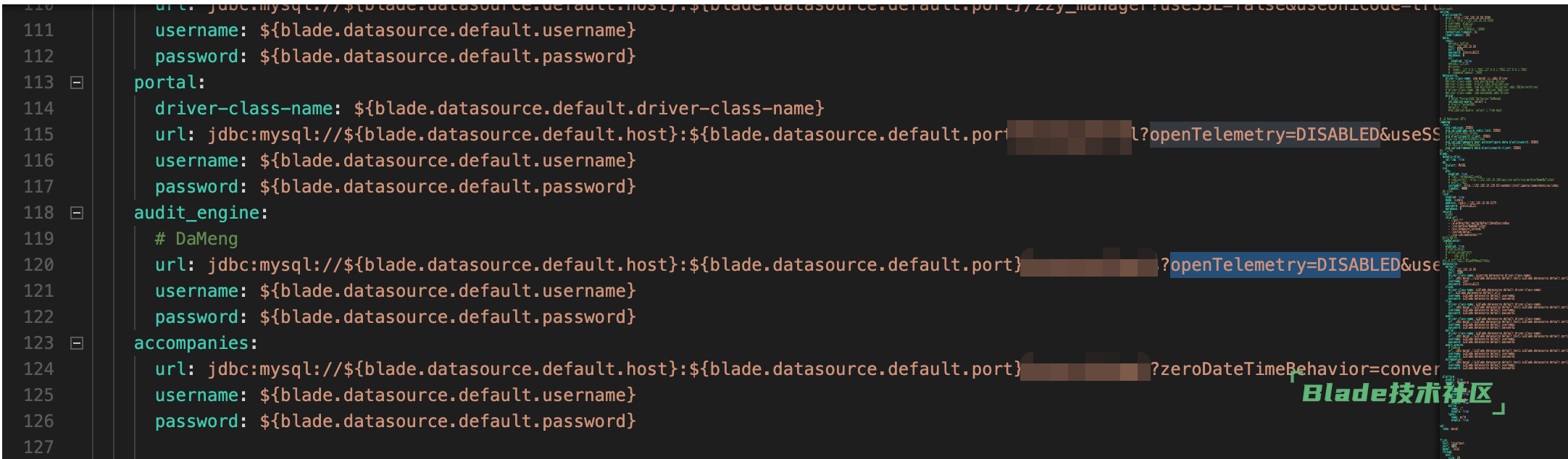Click selected openTelemetry=DISABLED text on line 120

(1285, 265)
